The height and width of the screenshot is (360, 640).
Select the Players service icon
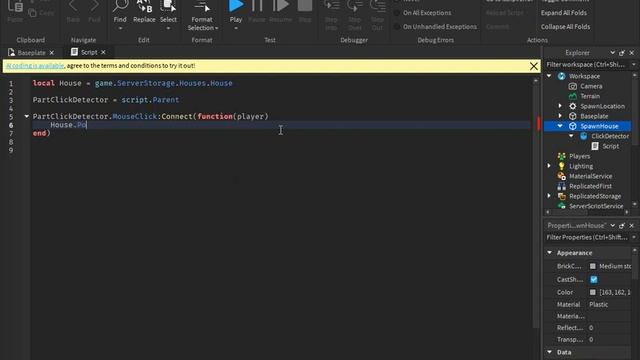(x=562, y=156)
